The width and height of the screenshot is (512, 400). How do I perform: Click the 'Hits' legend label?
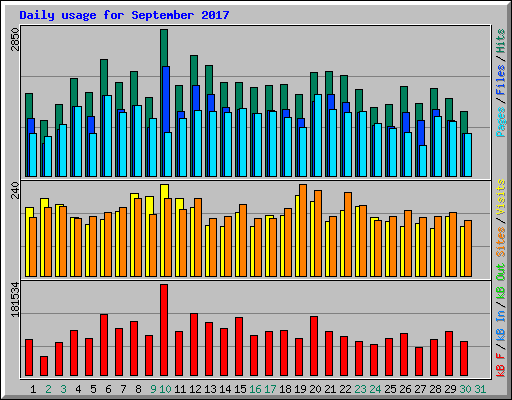click(501, 41)
